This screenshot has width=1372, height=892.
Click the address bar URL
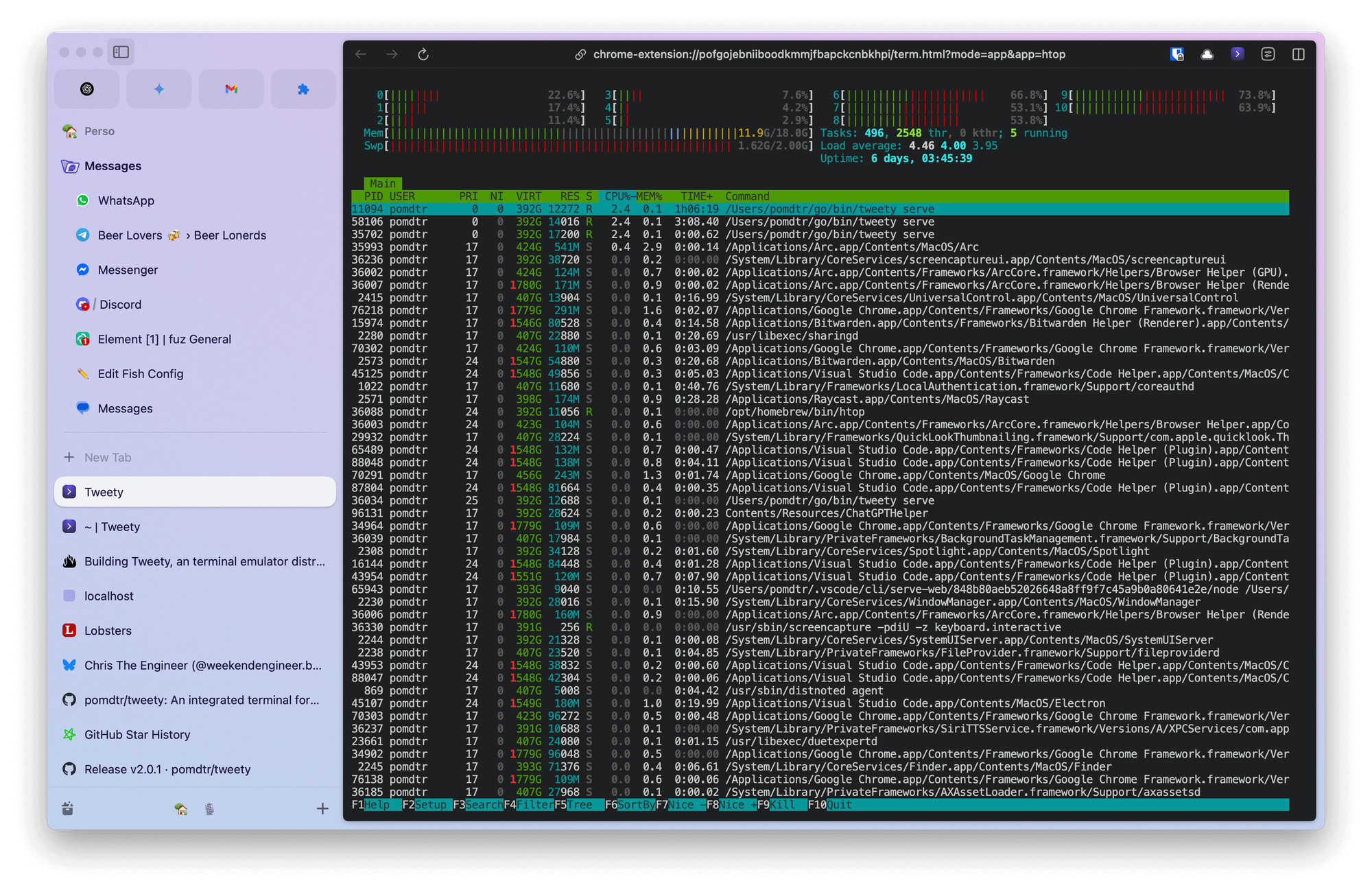[x=829, y=54]
